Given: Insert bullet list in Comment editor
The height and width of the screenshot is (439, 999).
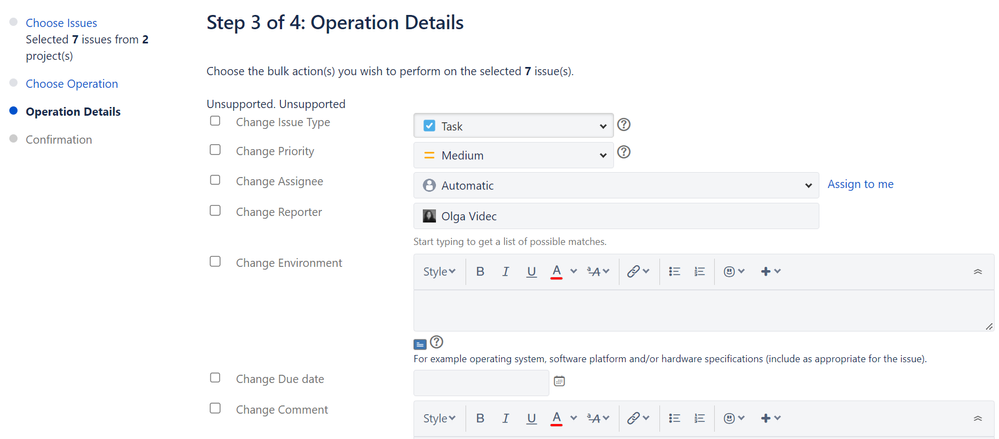Looking at the screenshot, I should (675, 418).
